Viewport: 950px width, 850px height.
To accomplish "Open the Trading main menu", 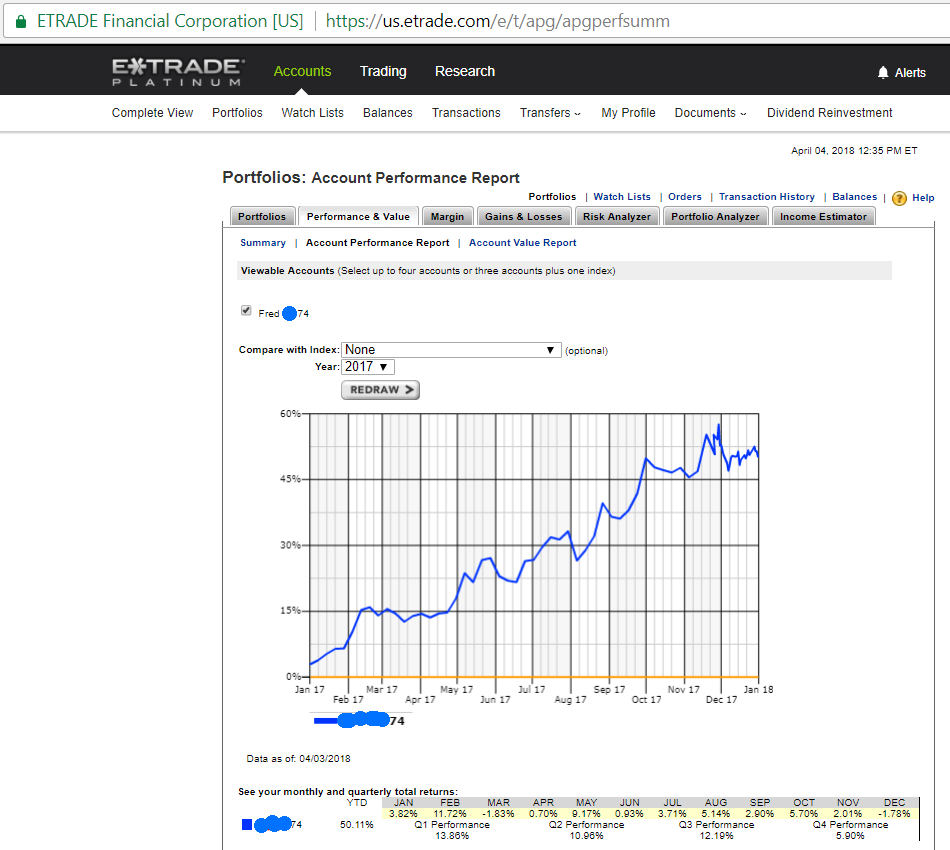I will point(383,71).
